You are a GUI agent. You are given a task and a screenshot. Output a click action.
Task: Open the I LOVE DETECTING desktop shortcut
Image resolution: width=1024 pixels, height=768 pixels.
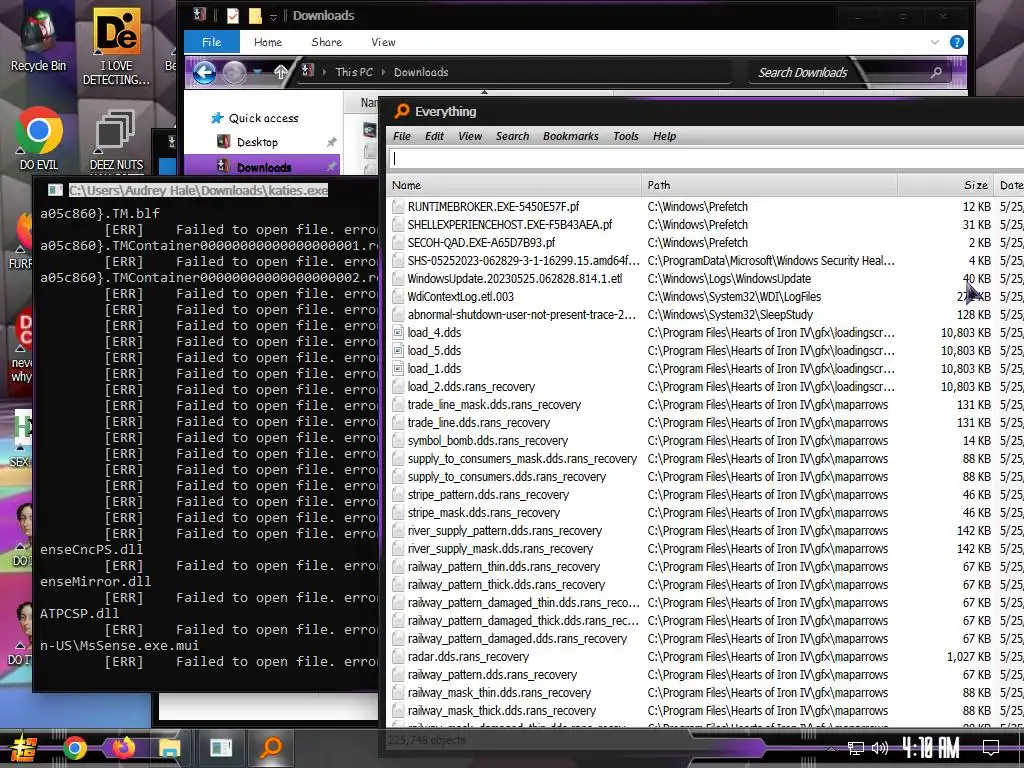(116, 47)
